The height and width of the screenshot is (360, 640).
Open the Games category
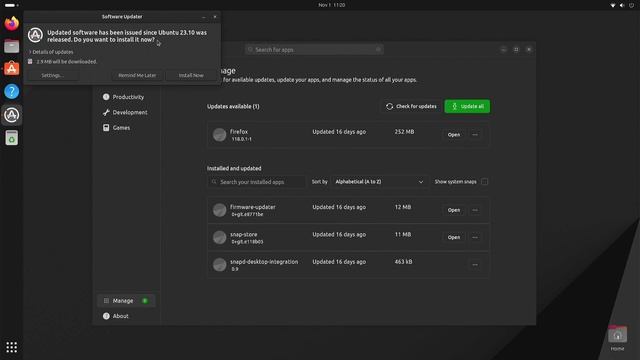[126, 128]
